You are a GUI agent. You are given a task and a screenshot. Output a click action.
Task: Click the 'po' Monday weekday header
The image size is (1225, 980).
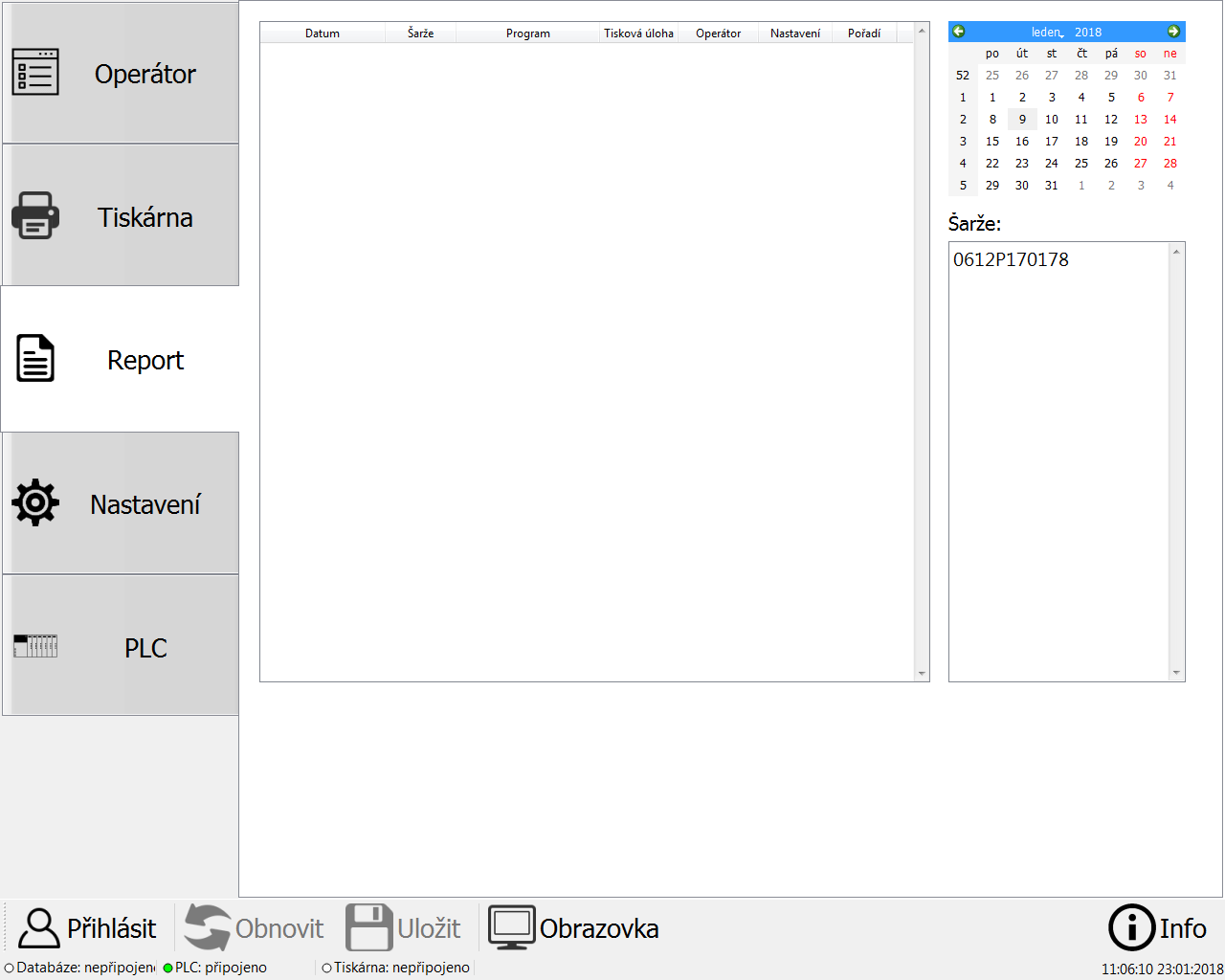(992, 54)
